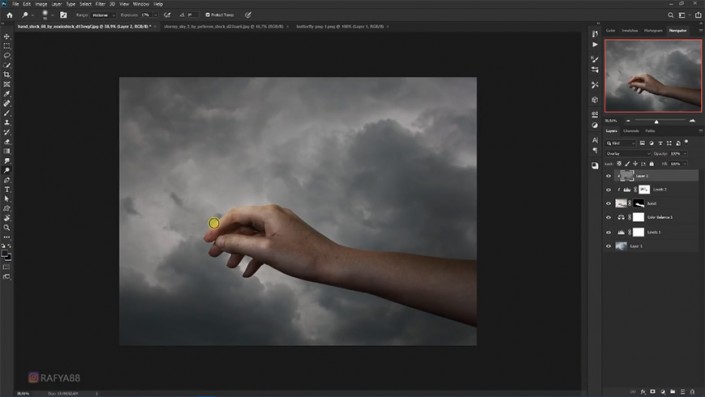The width and height of the screenshot is (705, 397).
Task: Toggle the layer filter on/off switch
Action: 687,142
